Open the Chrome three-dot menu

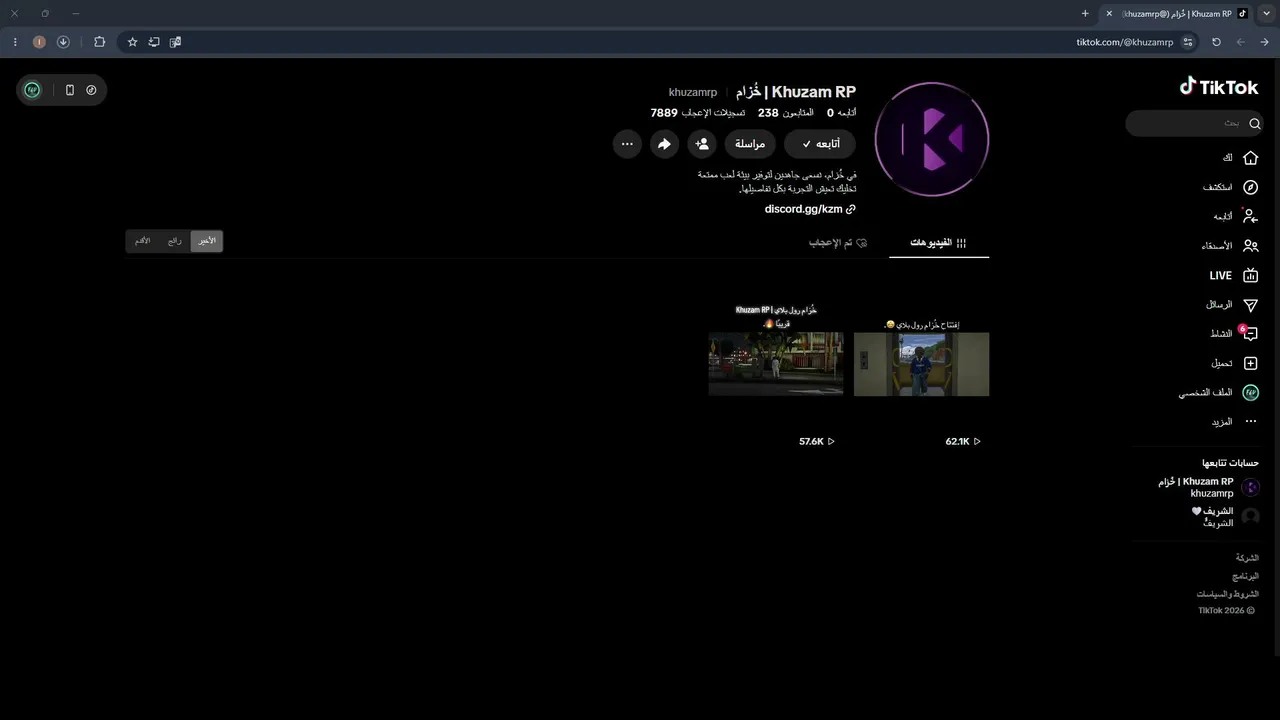[x=15, y=42]
